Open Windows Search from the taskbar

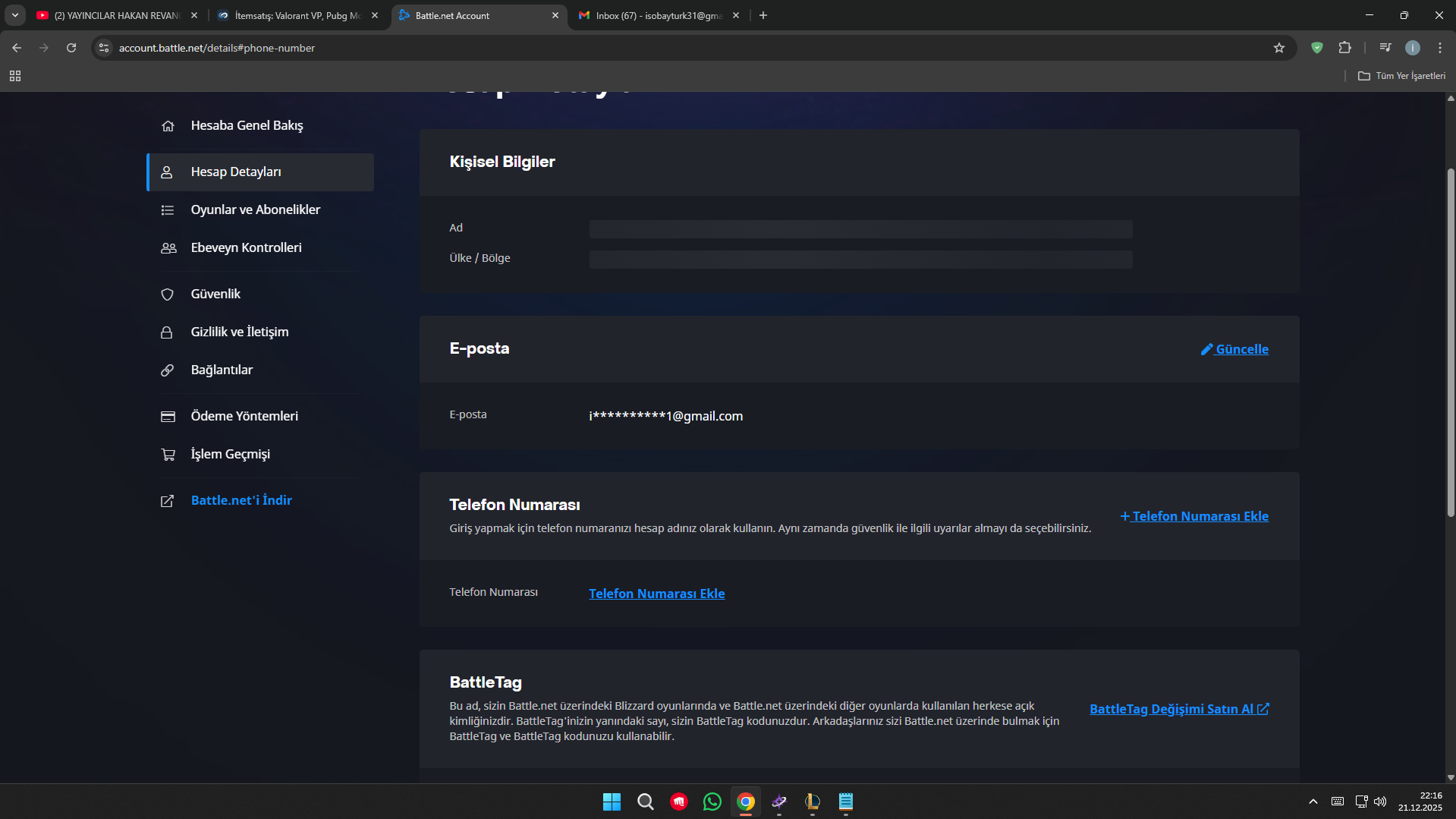(646, 802)
